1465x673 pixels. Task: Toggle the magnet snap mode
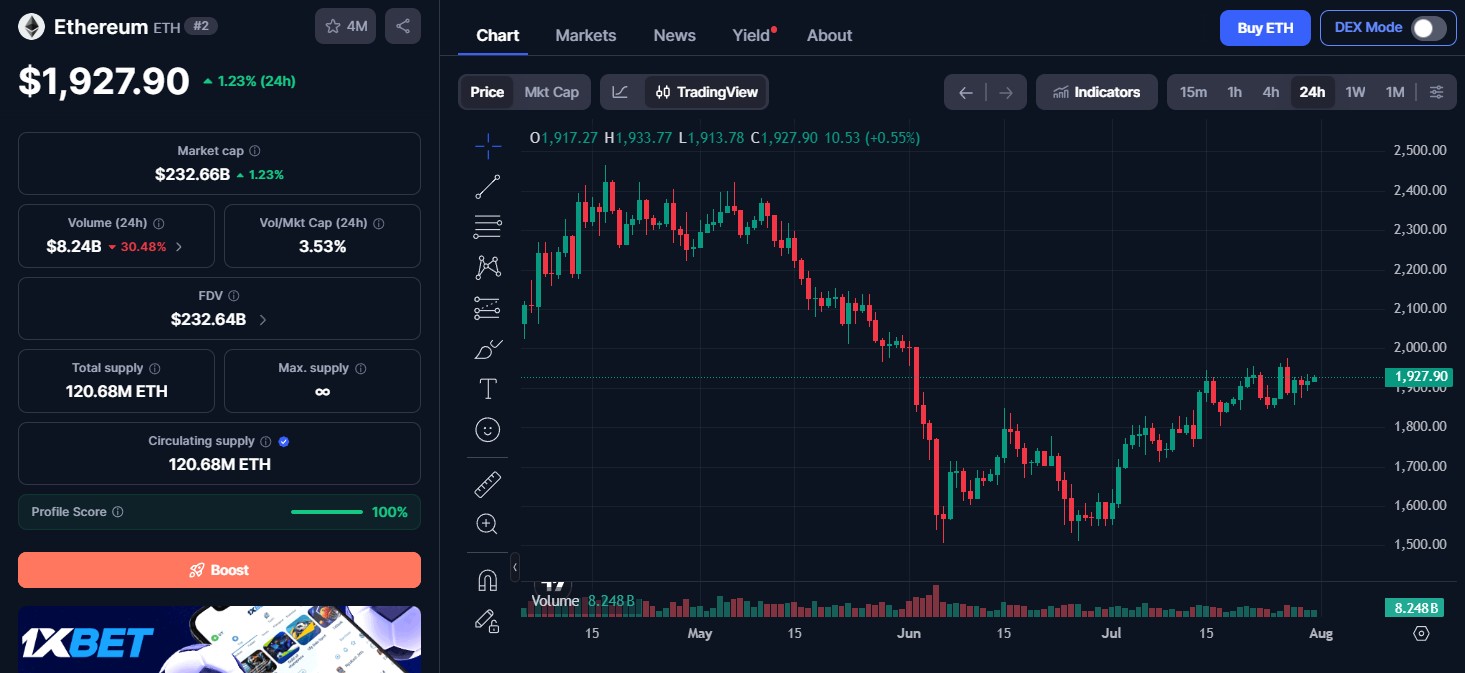[x=488, y=581]
